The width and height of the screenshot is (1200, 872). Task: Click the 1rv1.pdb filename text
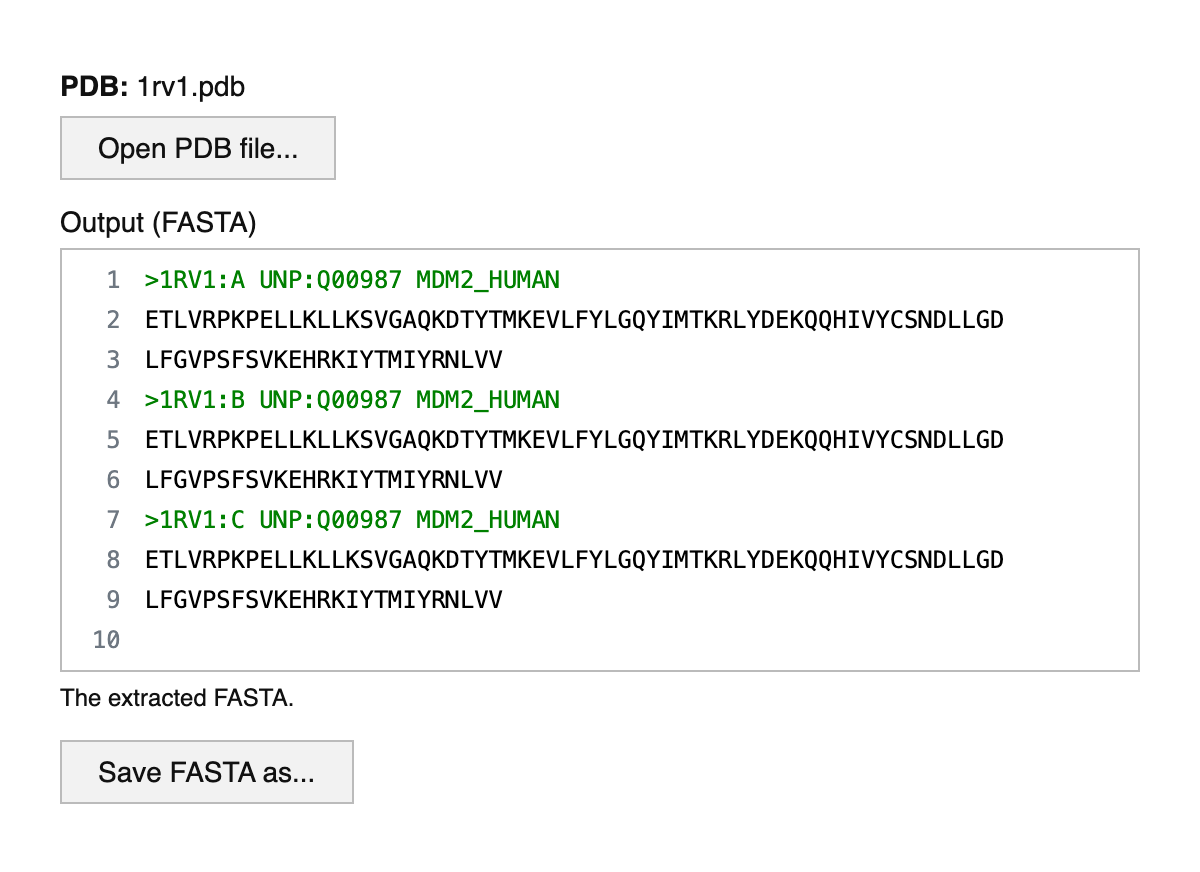pos(191,88)
